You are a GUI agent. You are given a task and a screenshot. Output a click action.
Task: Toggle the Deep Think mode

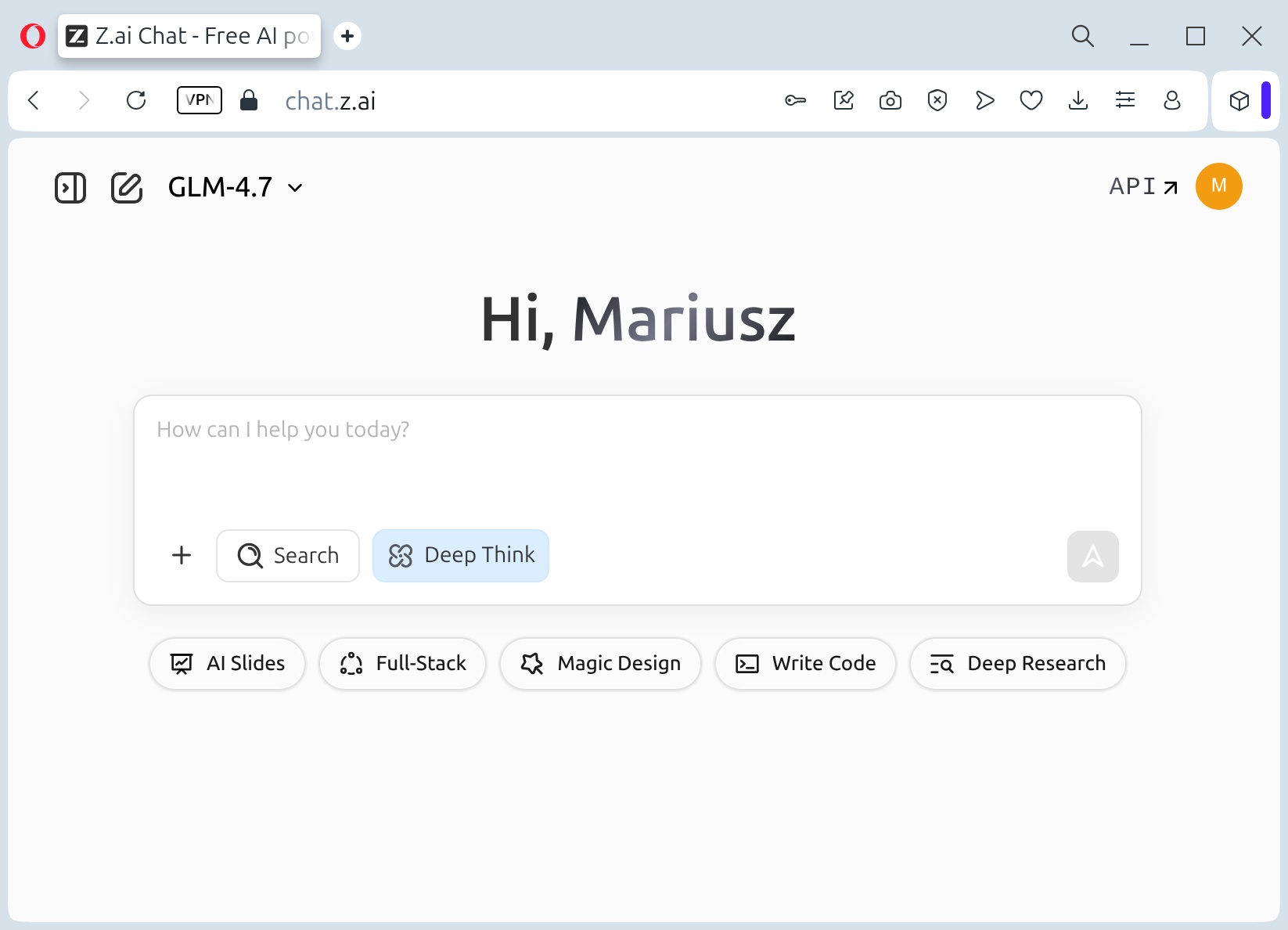coord(461,556)
